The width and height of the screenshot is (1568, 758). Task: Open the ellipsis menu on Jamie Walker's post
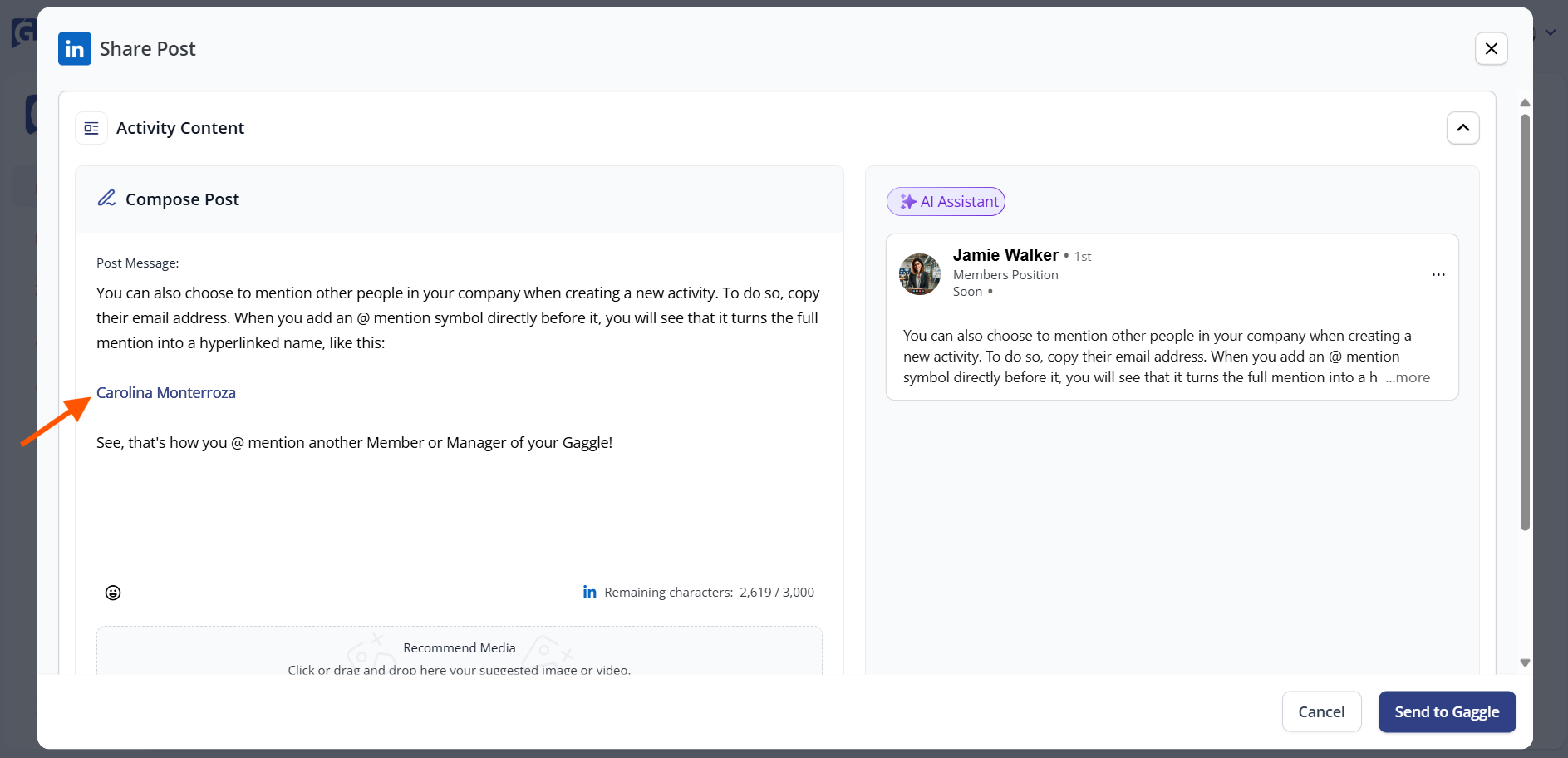pos(1438,274)
